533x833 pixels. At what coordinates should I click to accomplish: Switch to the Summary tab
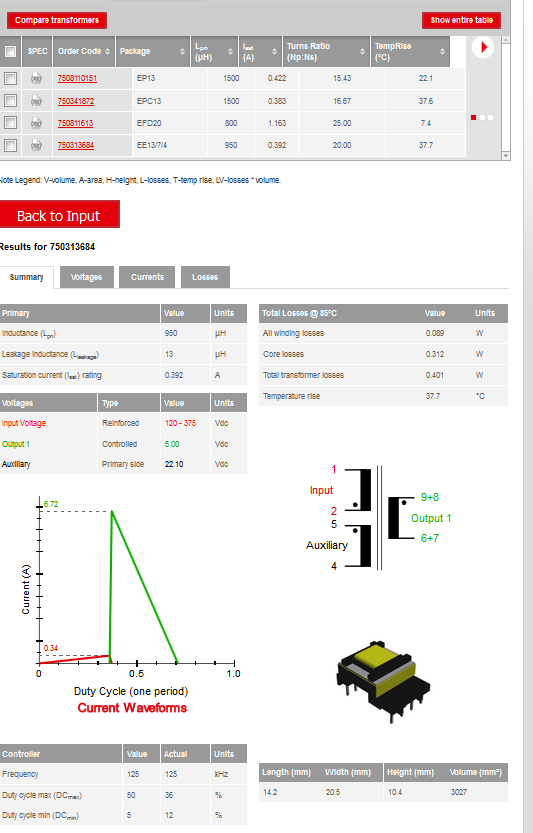(x=27, y=277)
